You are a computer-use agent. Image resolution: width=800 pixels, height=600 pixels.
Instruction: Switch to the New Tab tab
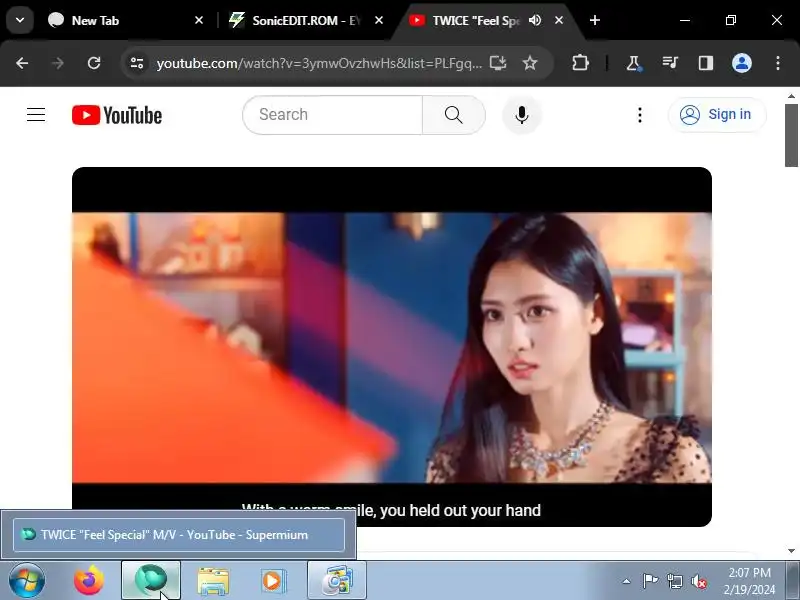(x=125, y=20)
